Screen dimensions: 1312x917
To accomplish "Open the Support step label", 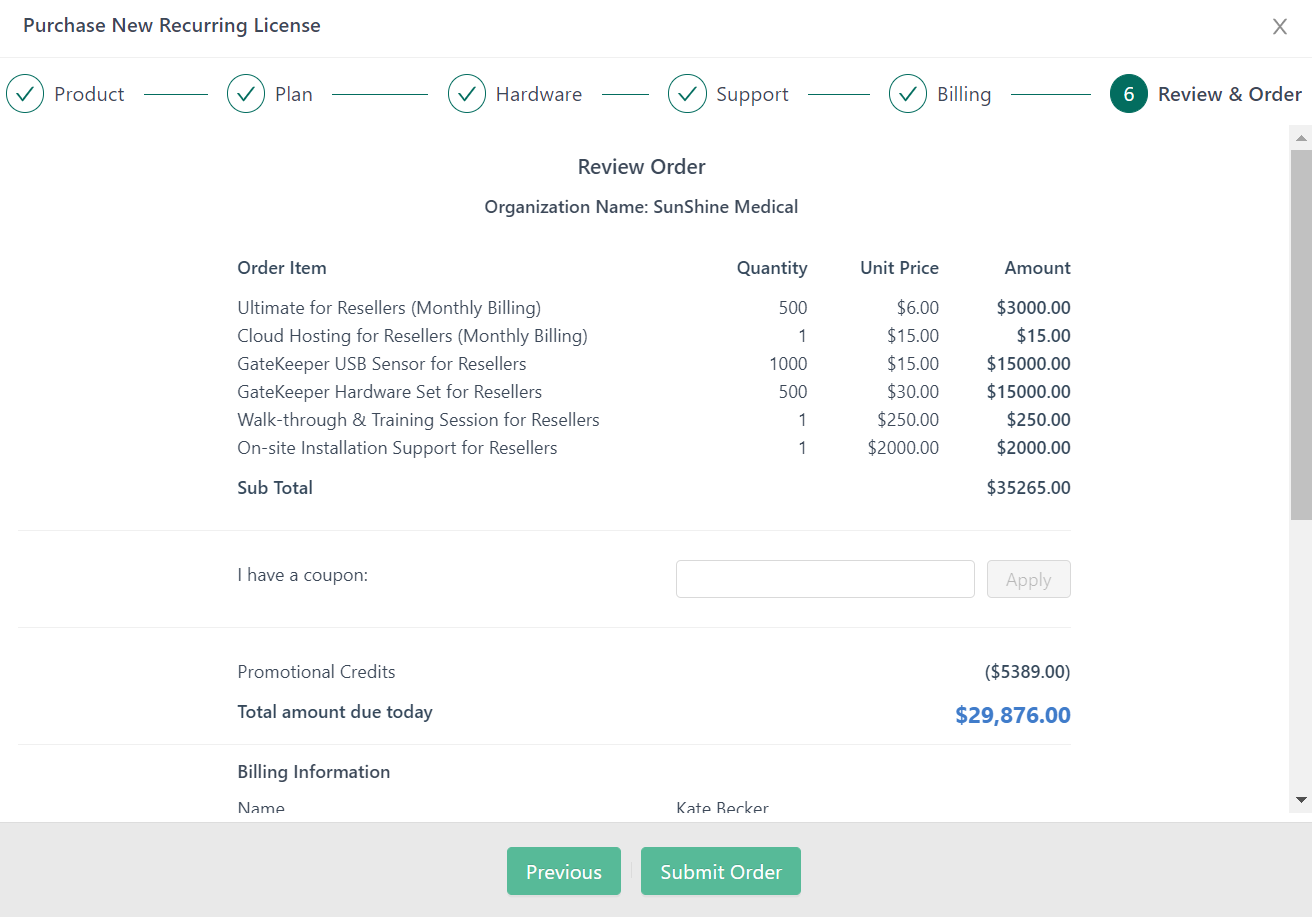I will [x=752, y=93].
